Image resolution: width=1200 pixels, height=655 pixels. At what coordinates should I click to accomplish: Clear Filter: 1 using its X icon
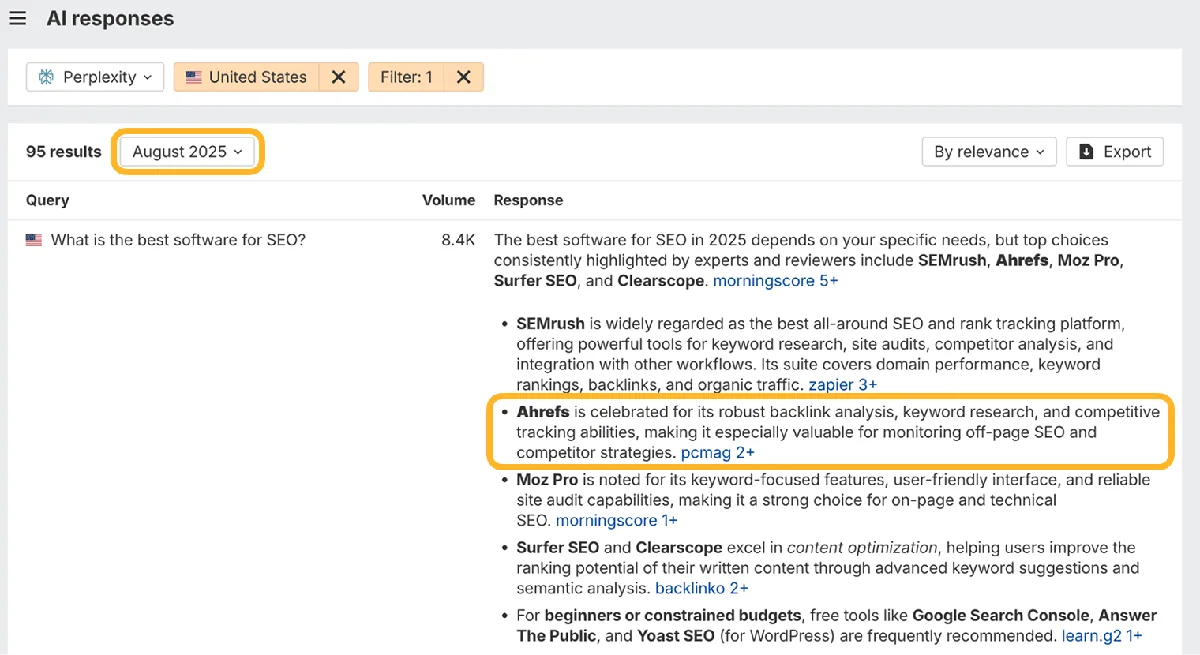pyautogui.click(x=464, y=77)
